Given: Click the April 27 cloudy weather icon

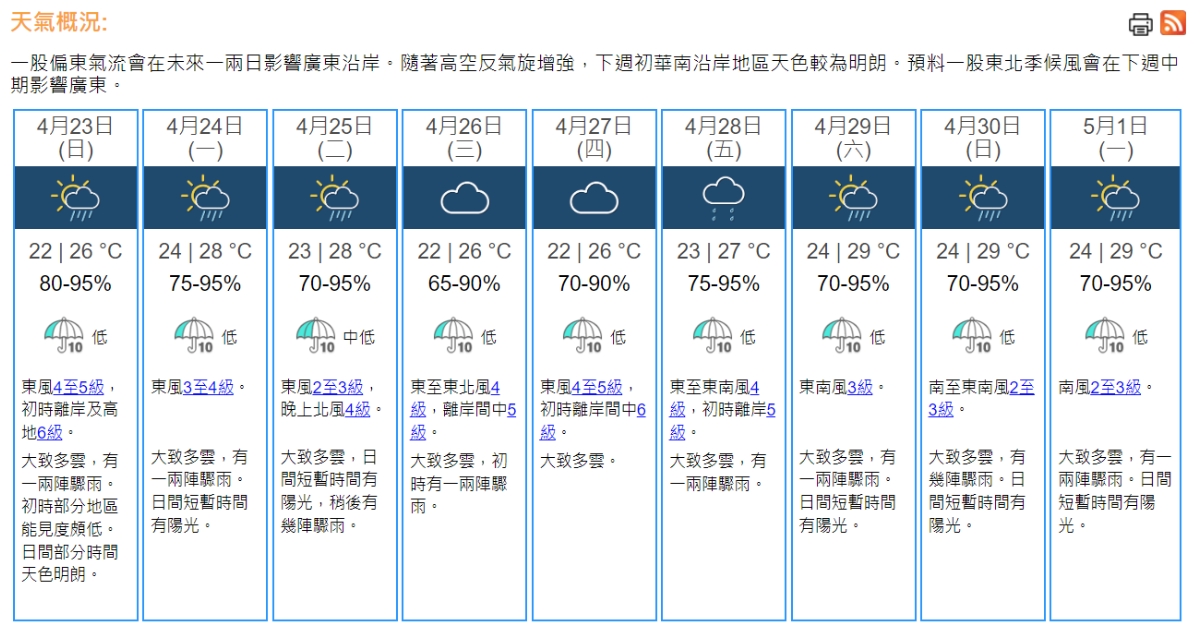Looking at the screenshot, I should click(594, 198).
